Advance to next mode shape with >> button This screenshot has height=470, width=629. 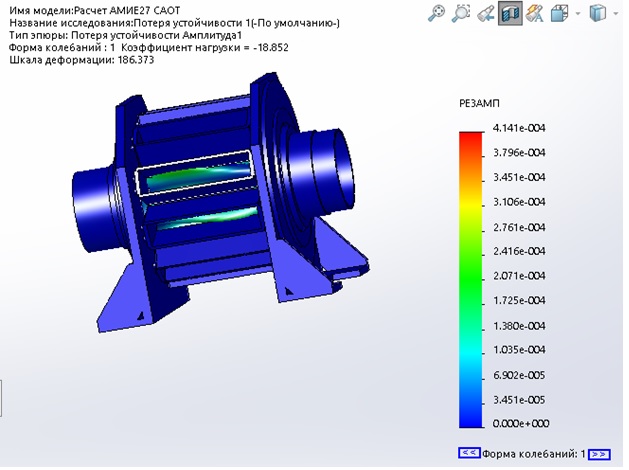point(599,454)
